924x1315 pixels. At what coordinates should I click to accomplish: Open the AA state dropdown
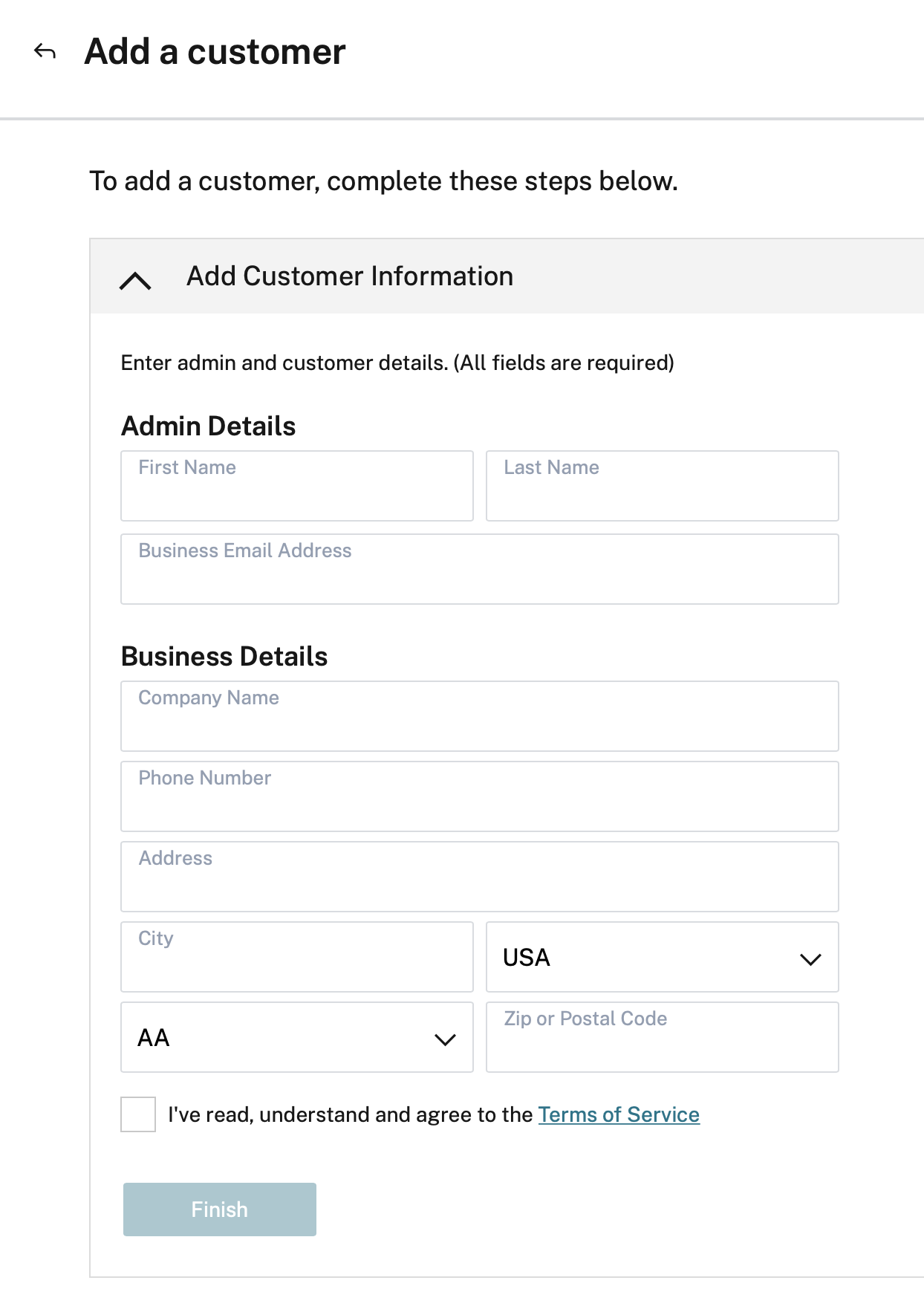pos(297,1037)
